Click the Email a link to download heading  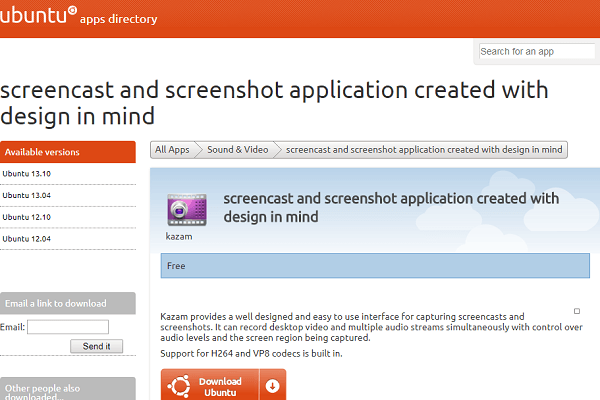(x=68, y=303)
